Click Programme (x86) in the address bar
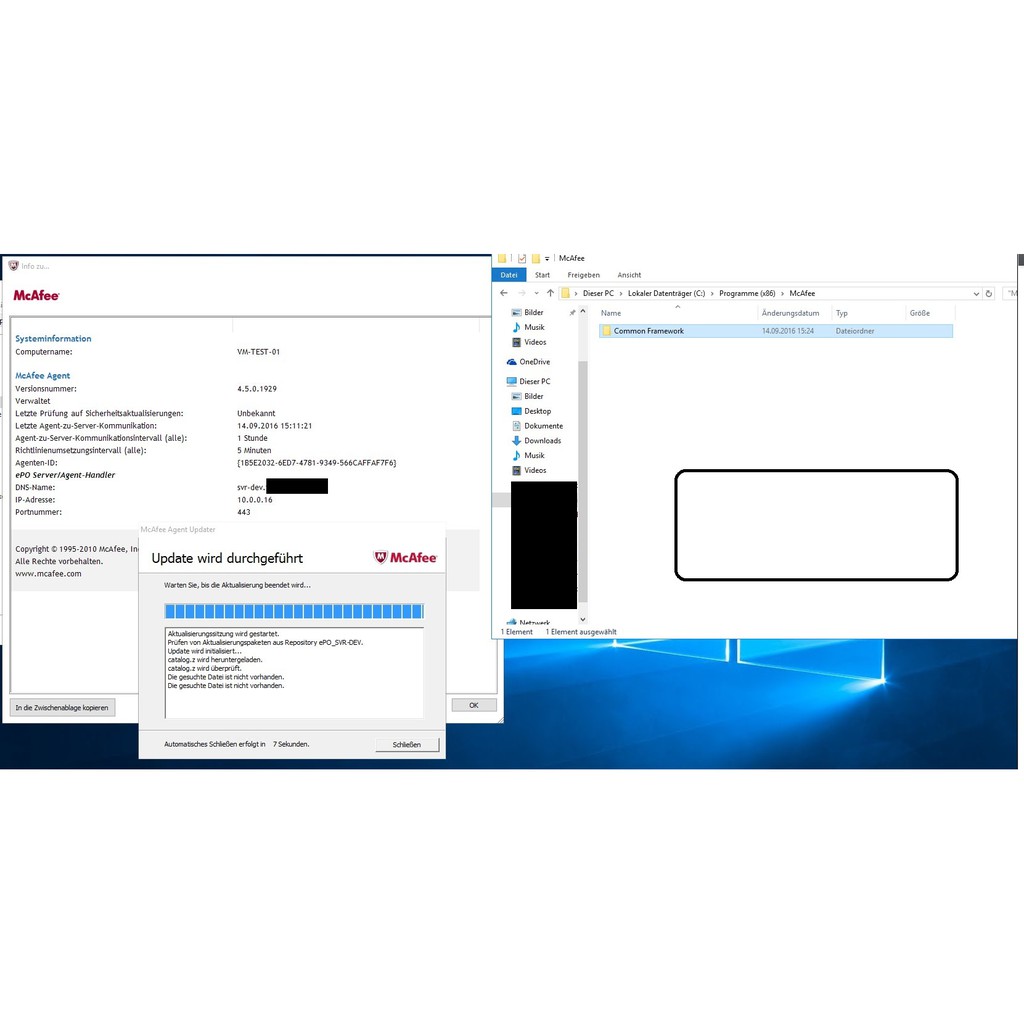Viewport: 1024px width, 1024px height. (747, 294)
